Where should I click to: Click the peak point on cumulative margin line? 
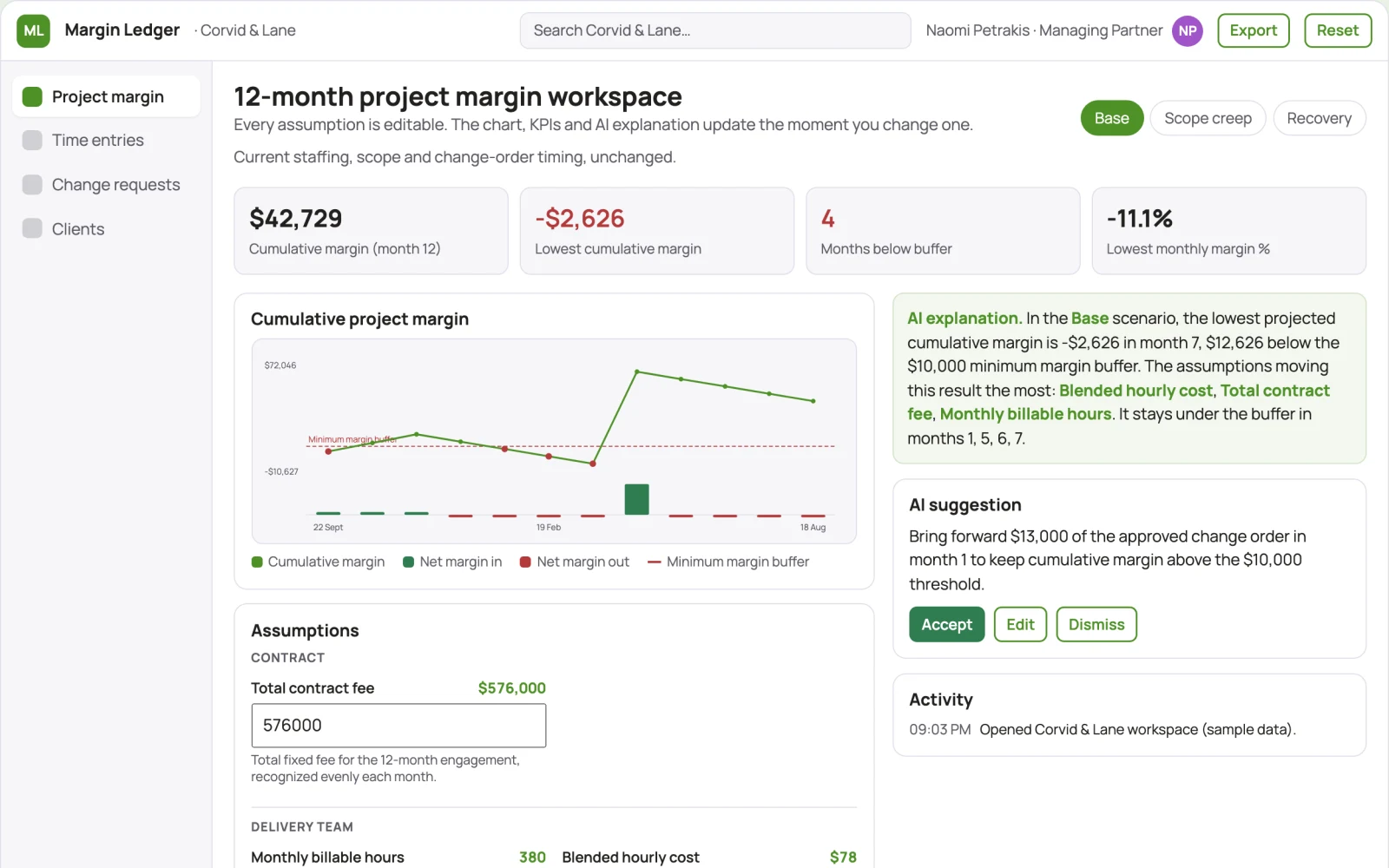click(636, 372)
